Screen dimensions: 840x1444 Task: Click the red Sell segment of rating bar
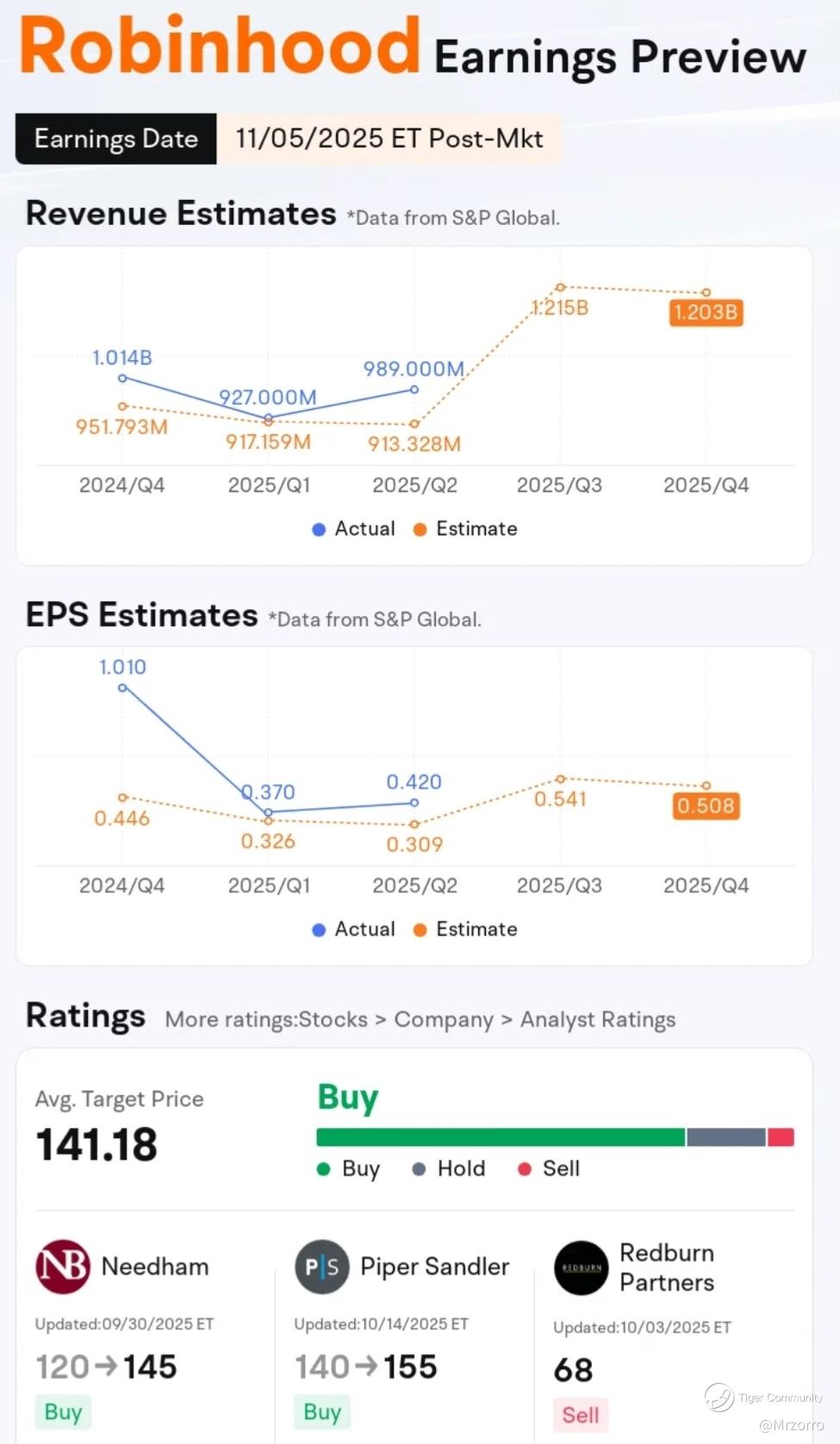781,1137
